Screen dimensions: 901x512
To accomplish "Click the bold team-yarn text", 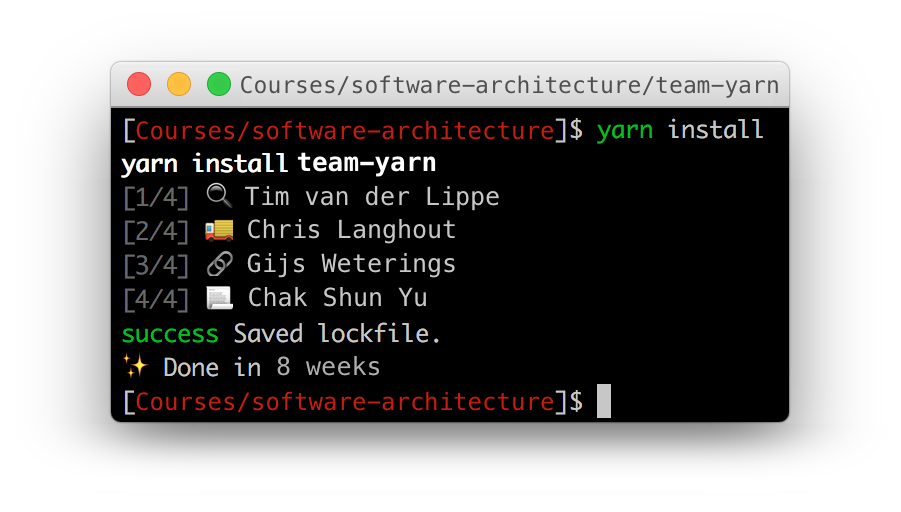I will click(367, 163).
